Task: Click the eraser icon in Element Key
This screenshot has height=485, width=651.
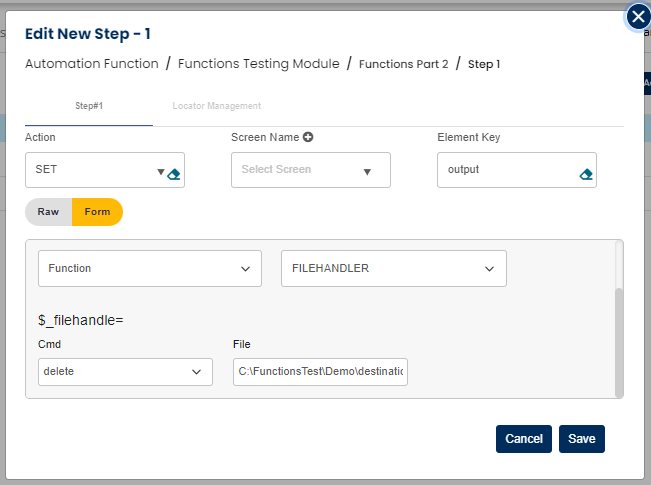Action: point(586,173)
